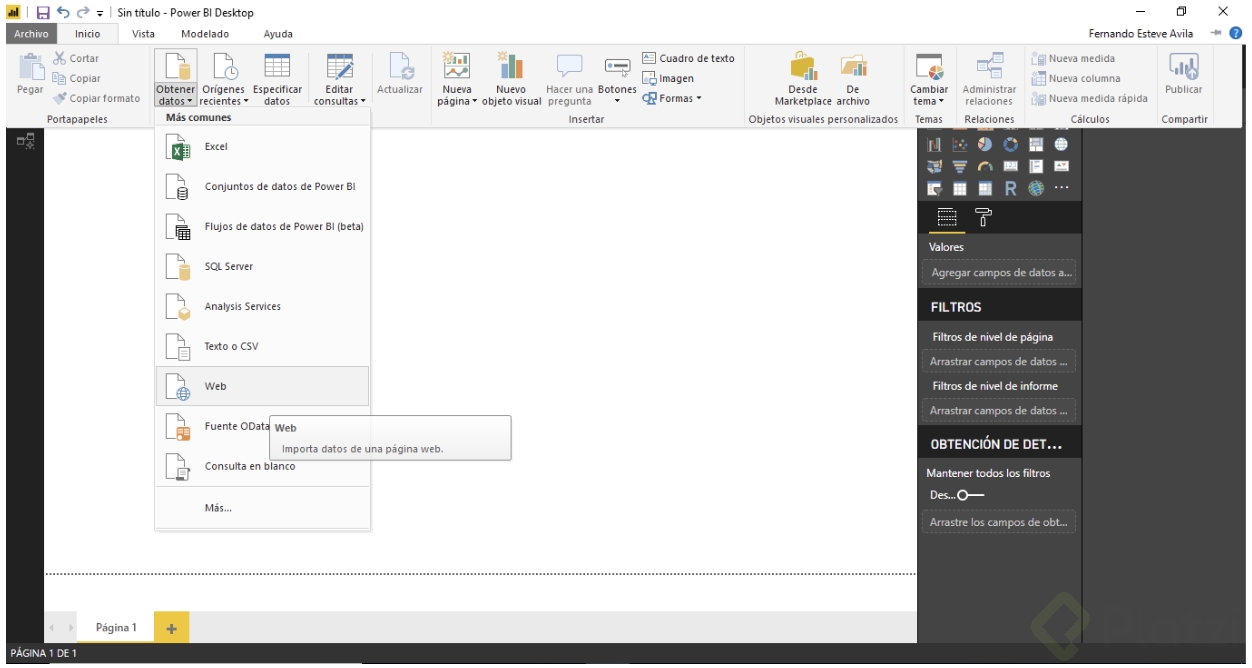Screen dimensions: 1252x668
Task: Switch to the Vista ribbon tab
Action: pos(143,34)
